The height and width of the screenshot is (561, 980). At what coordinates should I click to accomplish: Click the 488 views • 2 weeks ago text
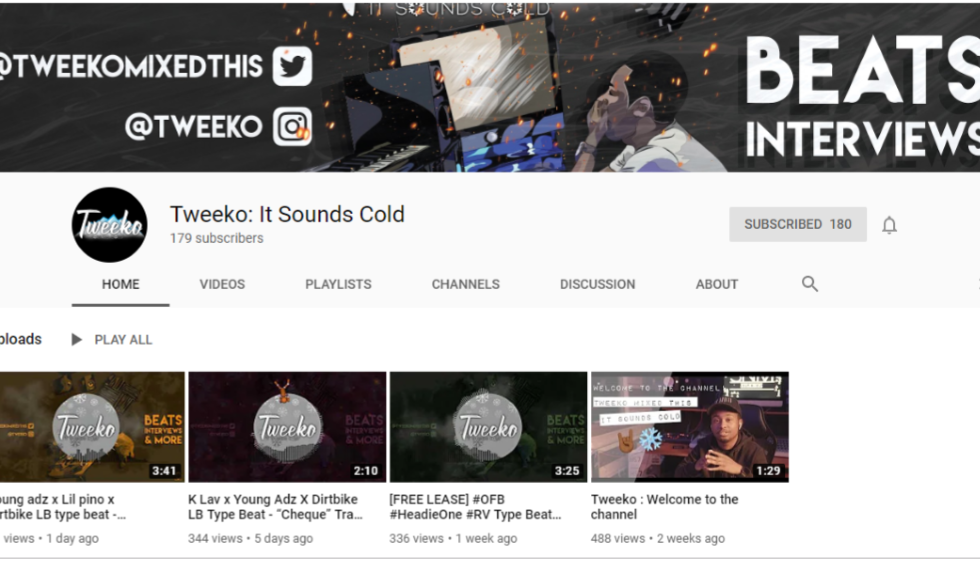[x=658, y=538]
